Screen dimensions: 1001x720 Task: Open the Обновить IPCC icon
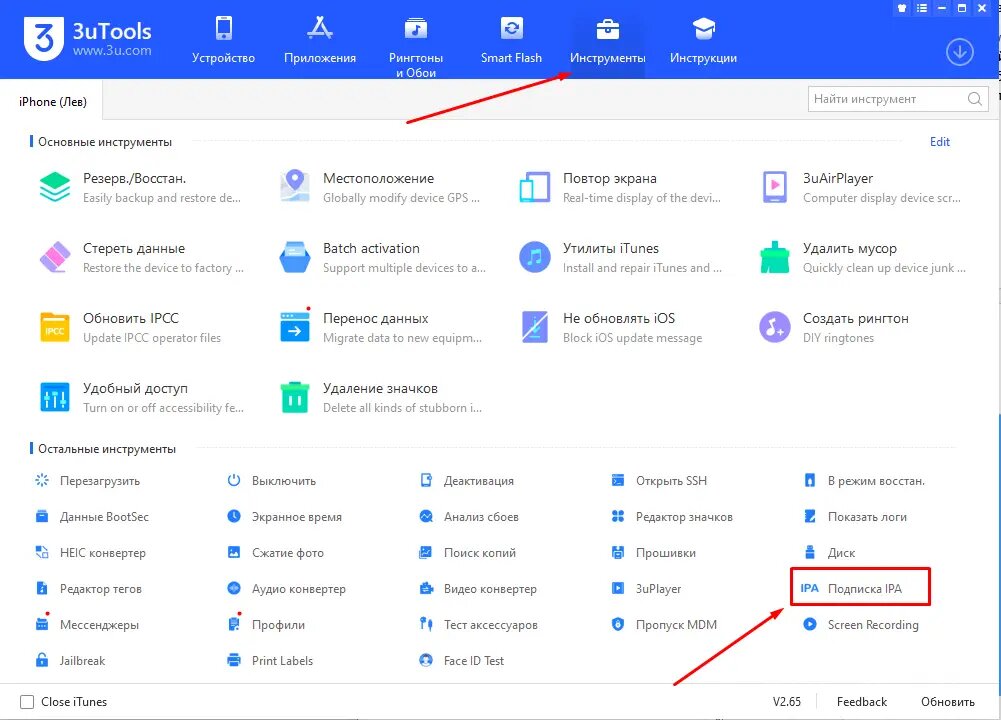[x=55, y=327]
